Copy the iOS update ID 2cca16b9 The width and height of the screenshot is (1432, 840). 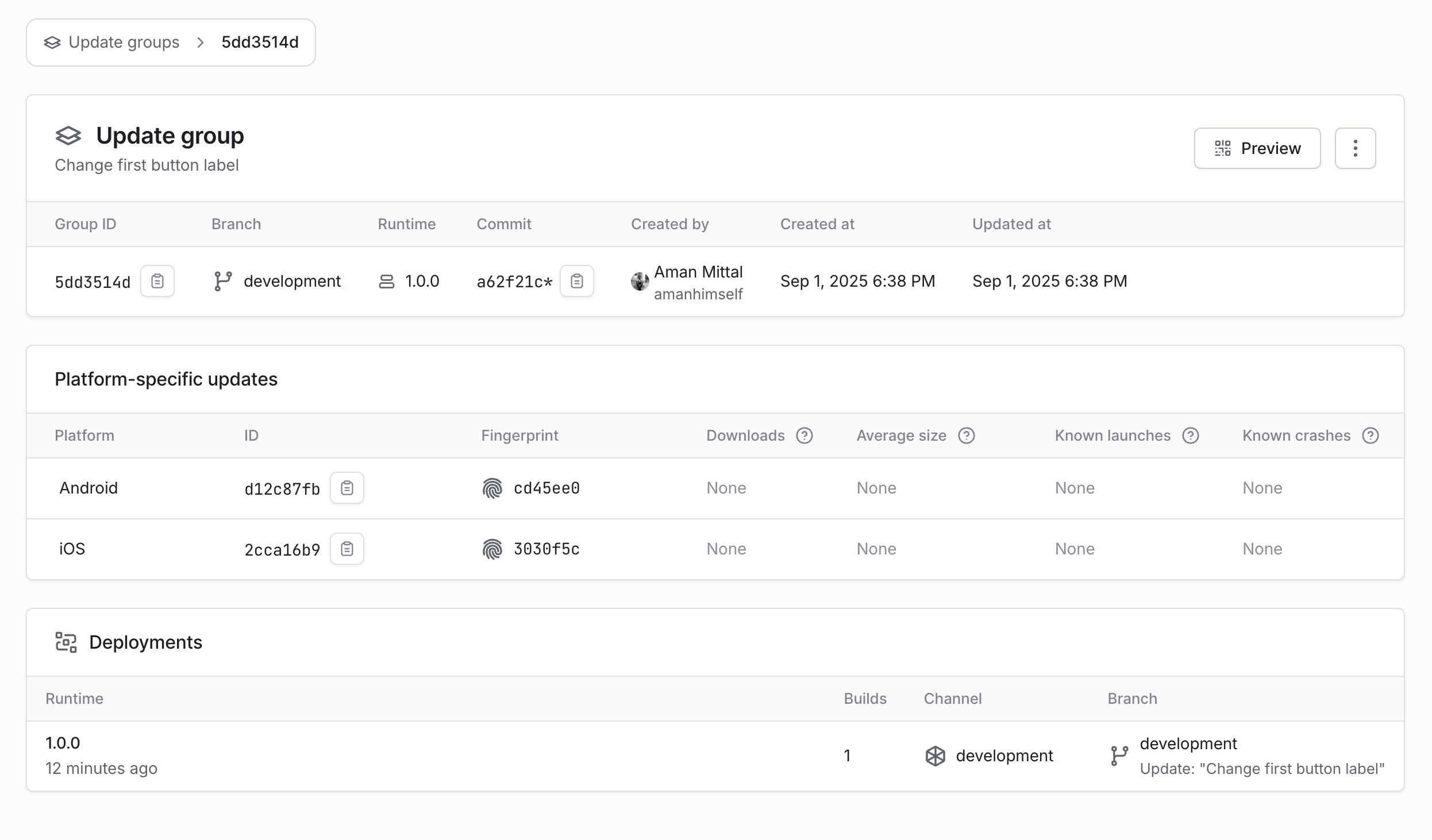pyautogui.click(x=347, y=549)
